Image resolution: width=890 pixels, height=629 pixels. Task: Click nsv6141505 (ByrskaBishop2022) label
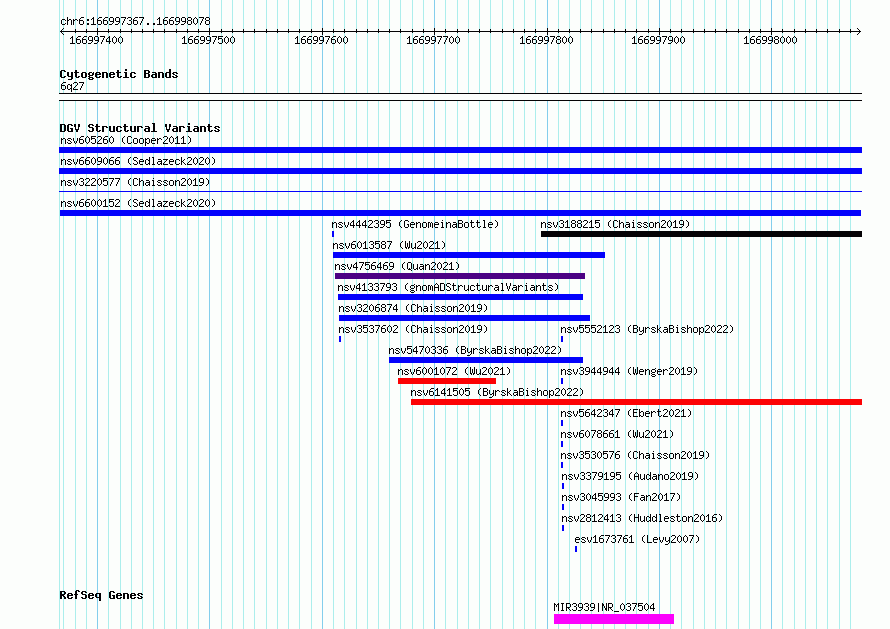point(497,392)
